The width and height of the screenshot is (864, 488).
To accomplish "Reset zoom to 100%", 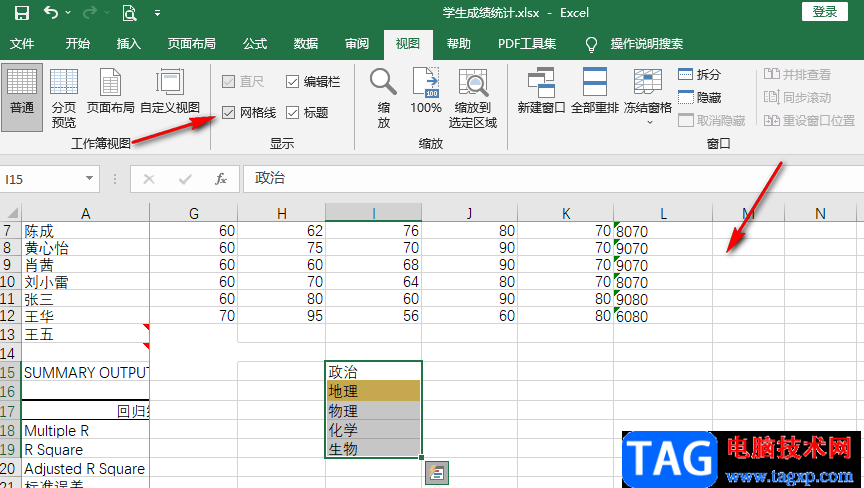I will (x=426, y=91).
